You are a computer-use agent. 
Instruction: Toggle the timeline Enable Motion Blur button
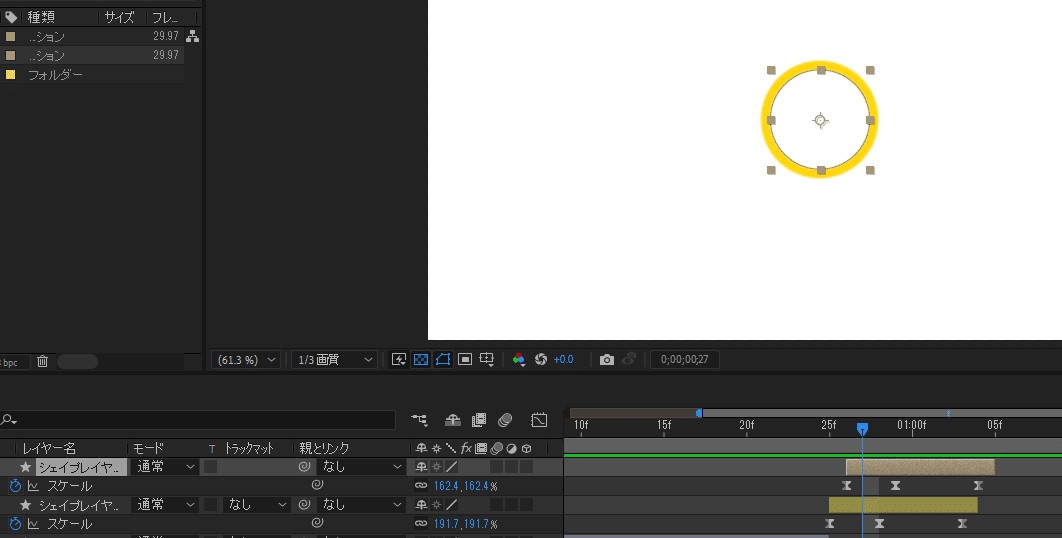pyautogui.click(x=505, y=421)
